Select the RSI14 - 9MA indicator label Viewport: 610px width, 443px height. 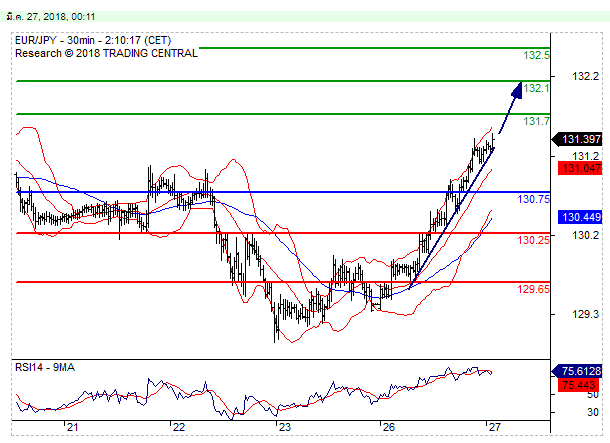point(45,368)
